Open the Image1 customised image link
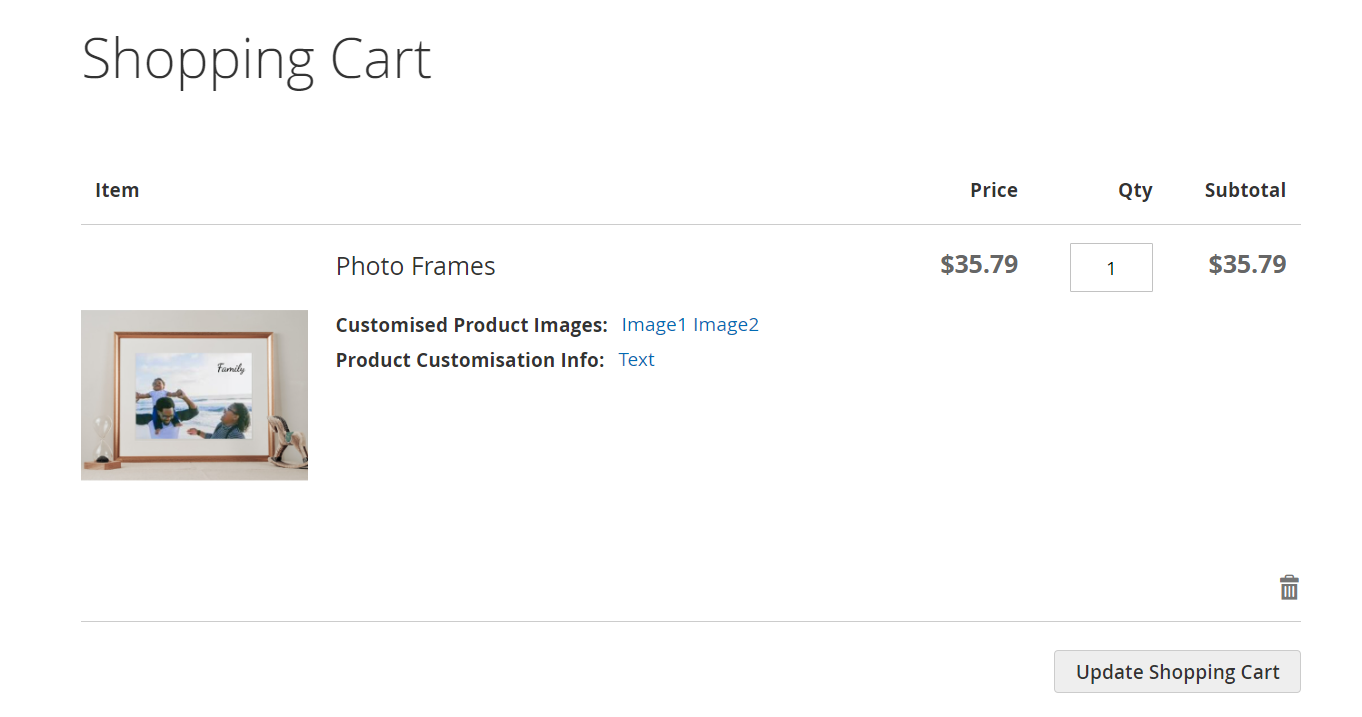Viewport: 1362px width, 717px height. coord(654,325)
